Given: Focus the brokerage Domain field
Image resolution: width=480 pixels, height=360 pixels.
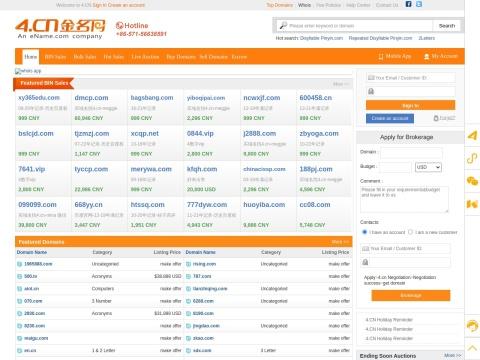Looking at the screenshot, I should pyautogui.click(x=411, y=153).
